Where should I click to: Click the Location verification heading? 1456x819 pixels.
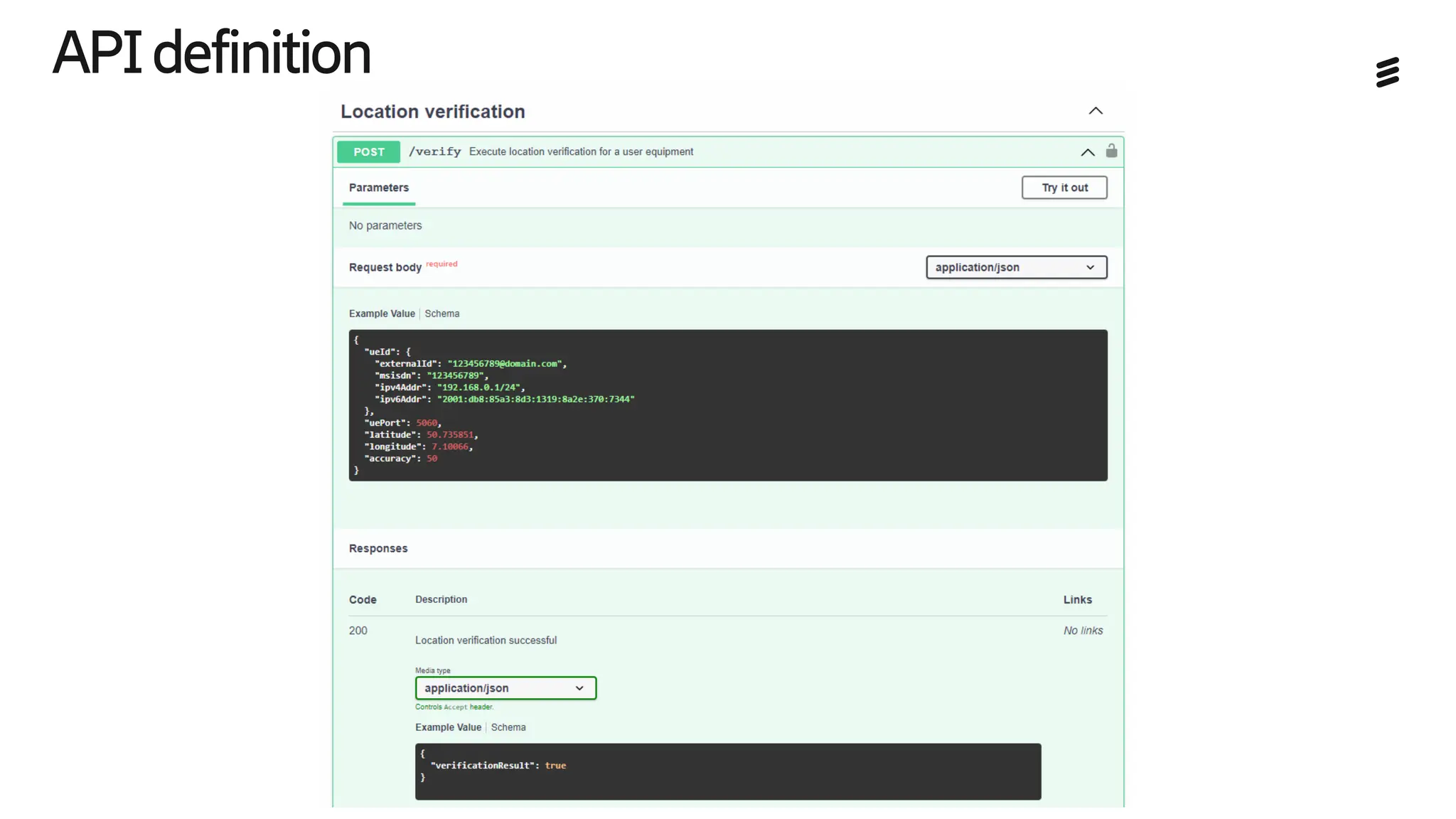[x=432, y=112]
